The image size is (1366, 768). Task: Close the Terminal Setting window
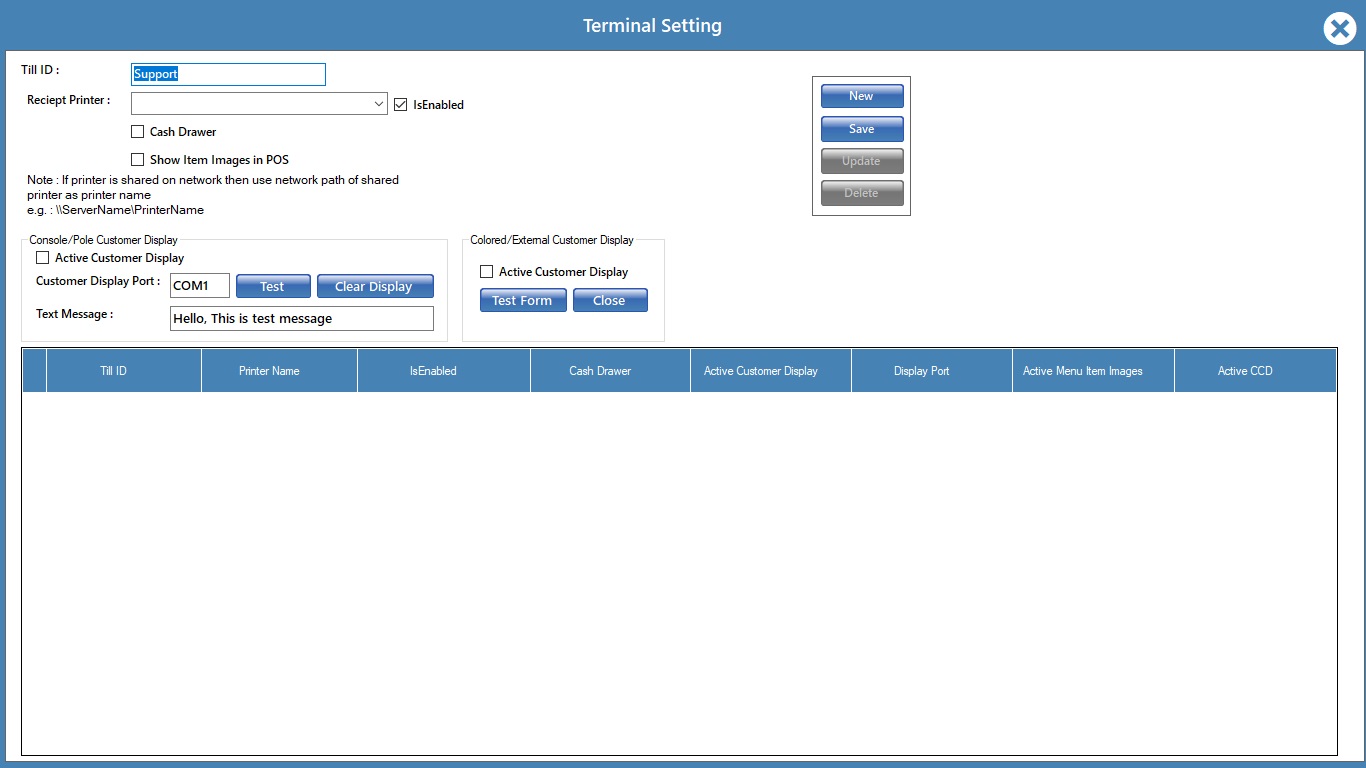point(1339,28)
